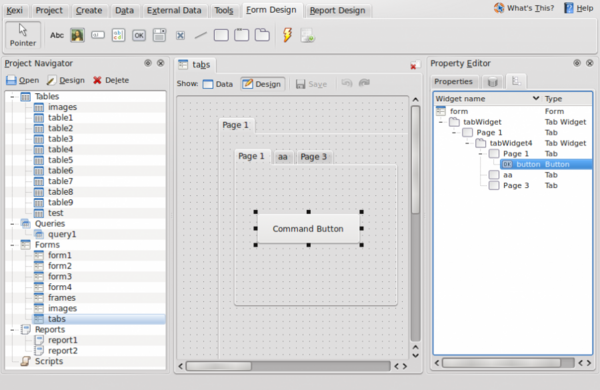This screenshot has width=600, height=390.
Task: Collapse the Tables tree group
Action: point(12,96)
